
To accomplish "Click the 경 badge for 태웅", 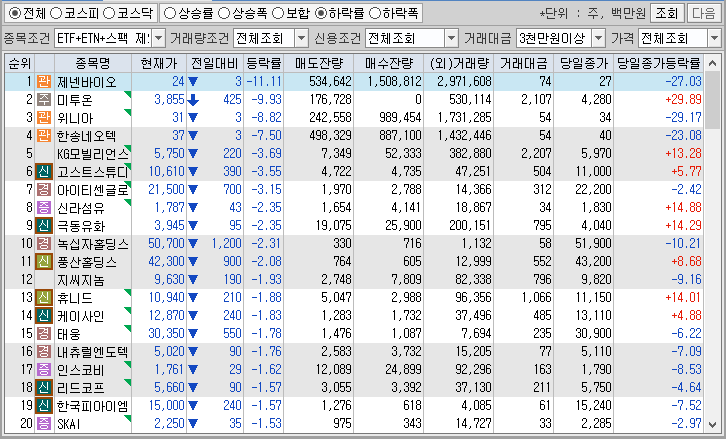I will 44,333.
